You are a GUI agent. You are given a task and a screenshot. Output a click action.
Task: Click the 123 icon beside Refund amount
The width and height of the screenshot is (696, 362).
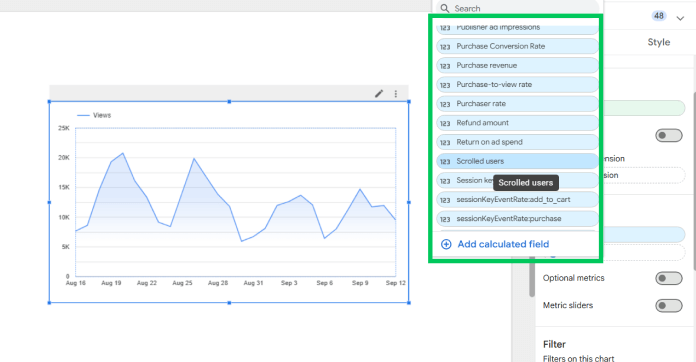(x=445, y=123)
